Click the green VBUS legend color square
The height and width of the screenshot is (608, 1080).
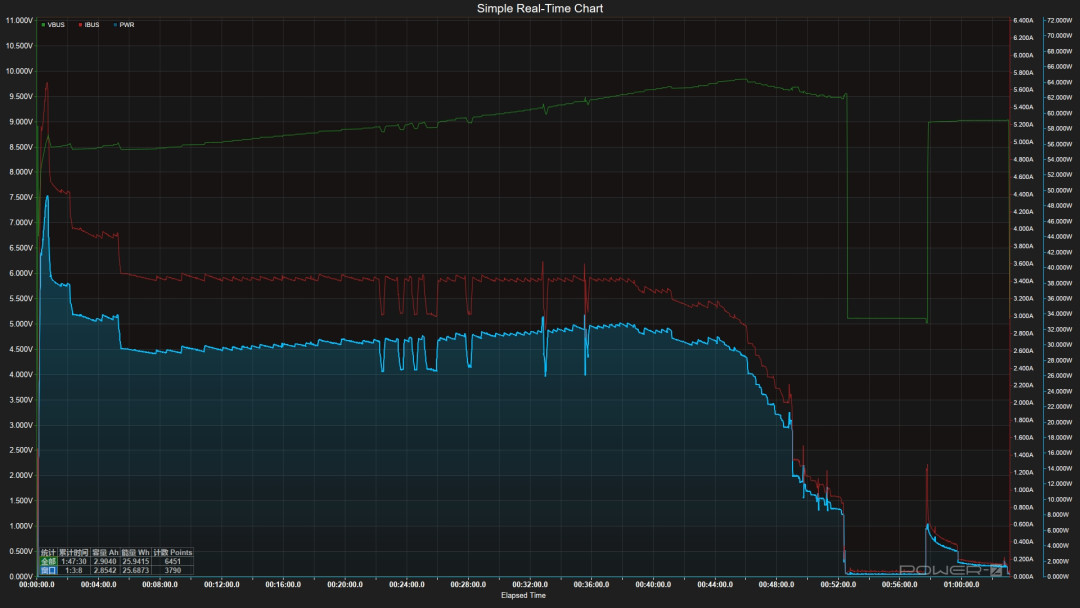43,25
